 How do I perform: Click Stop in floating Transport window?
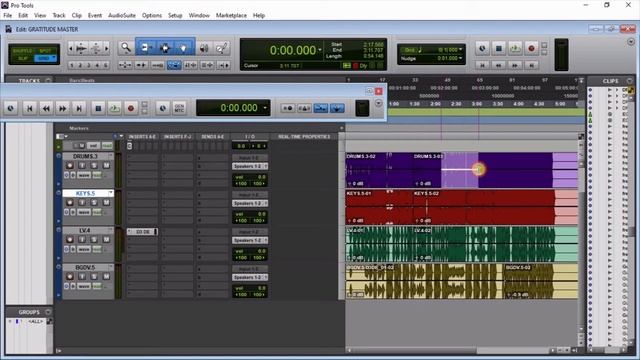pyautogui.click(x=98, y=108)
